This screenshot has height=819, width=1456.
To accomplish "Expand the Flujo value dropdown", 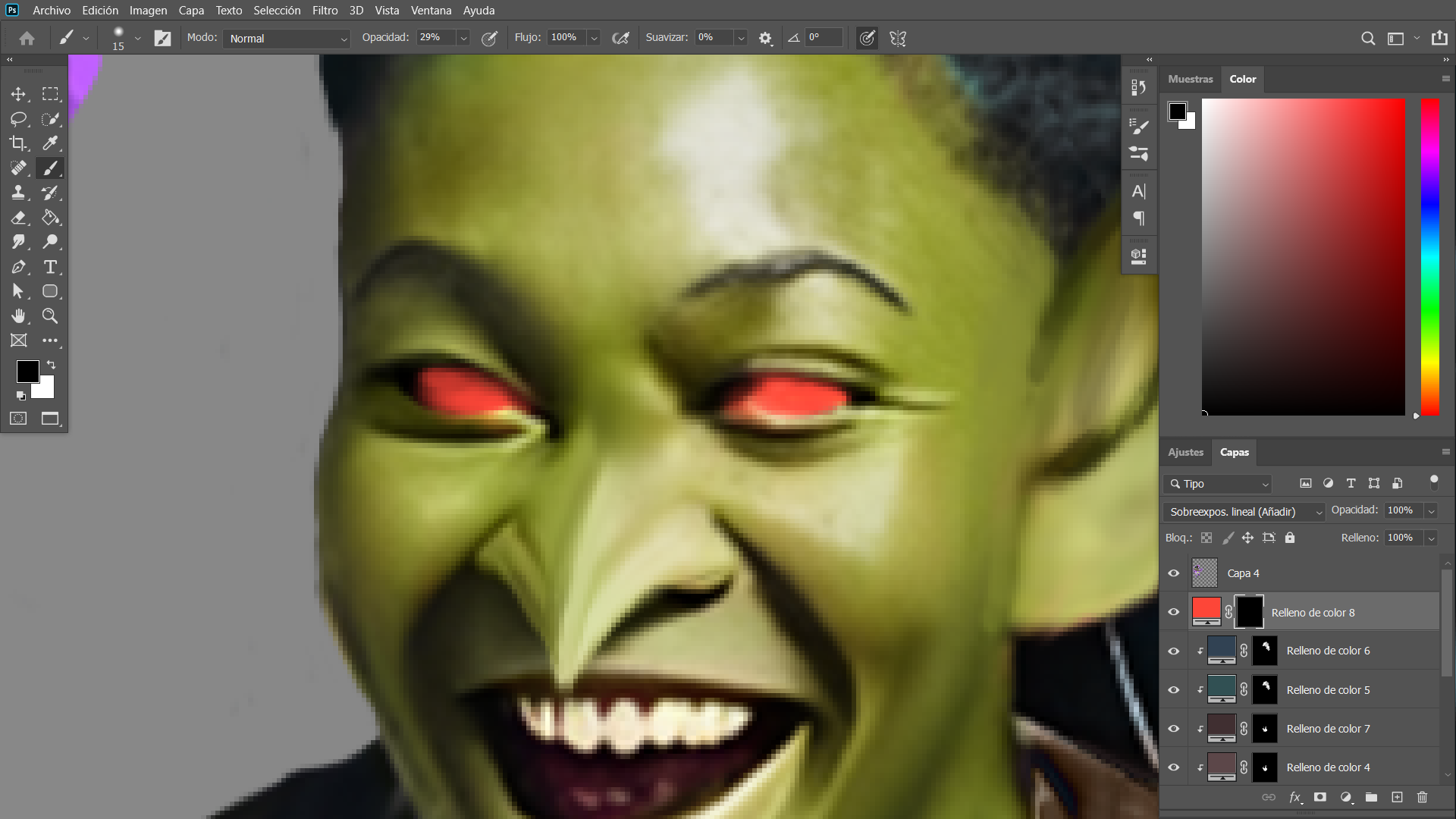I will tap(594, 38).
